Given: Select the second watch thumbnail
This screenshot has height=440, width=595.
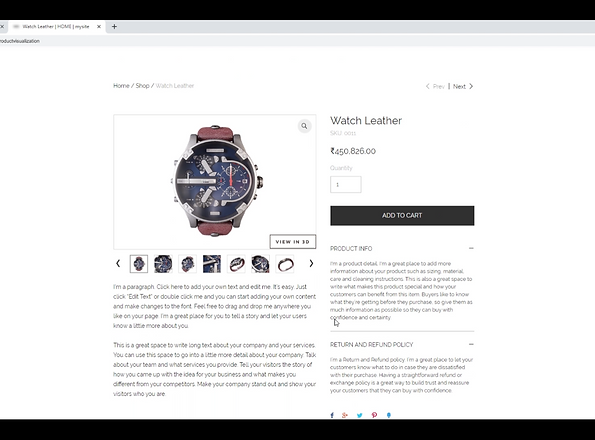Looking at the screenshot, I should point(163,264).
